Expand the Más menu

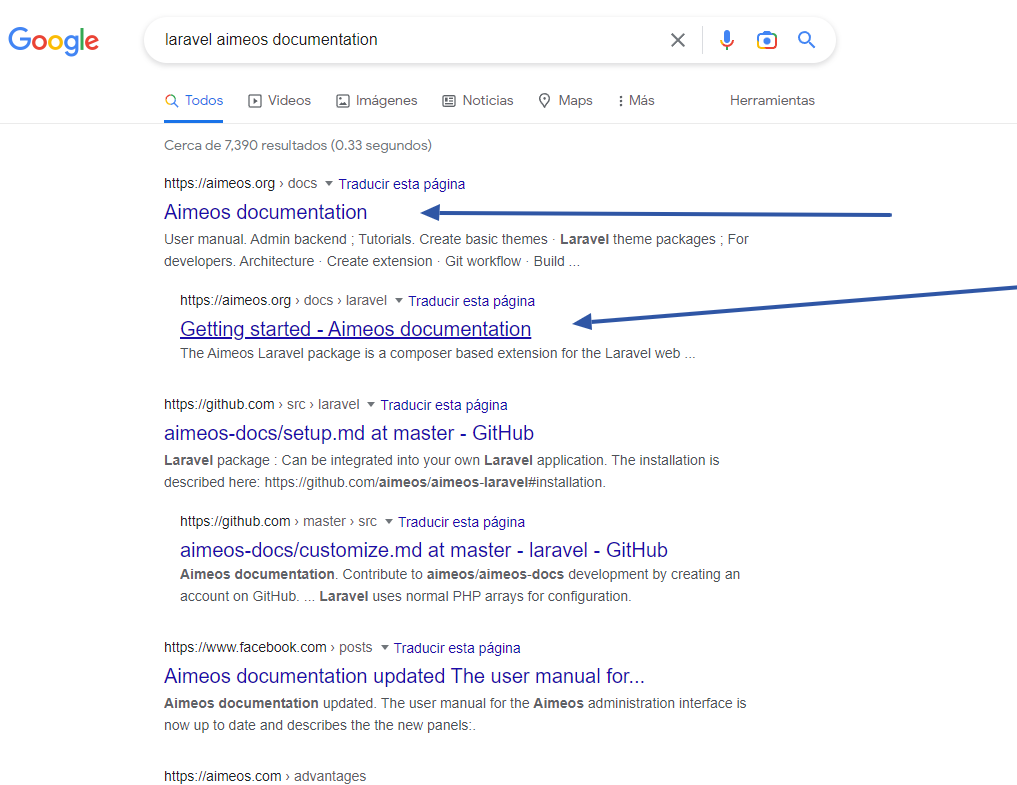[x=636, y=101]
